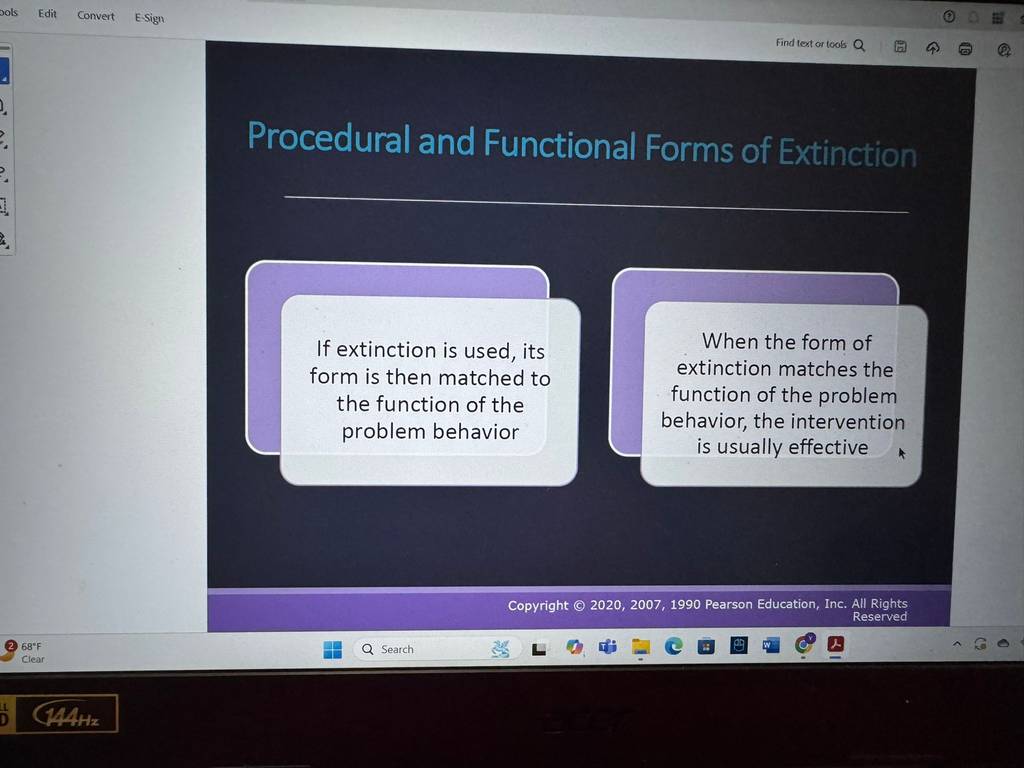
Task: Click the Find text or tools search
Action: pyautogui.click(x=820, y=44)
